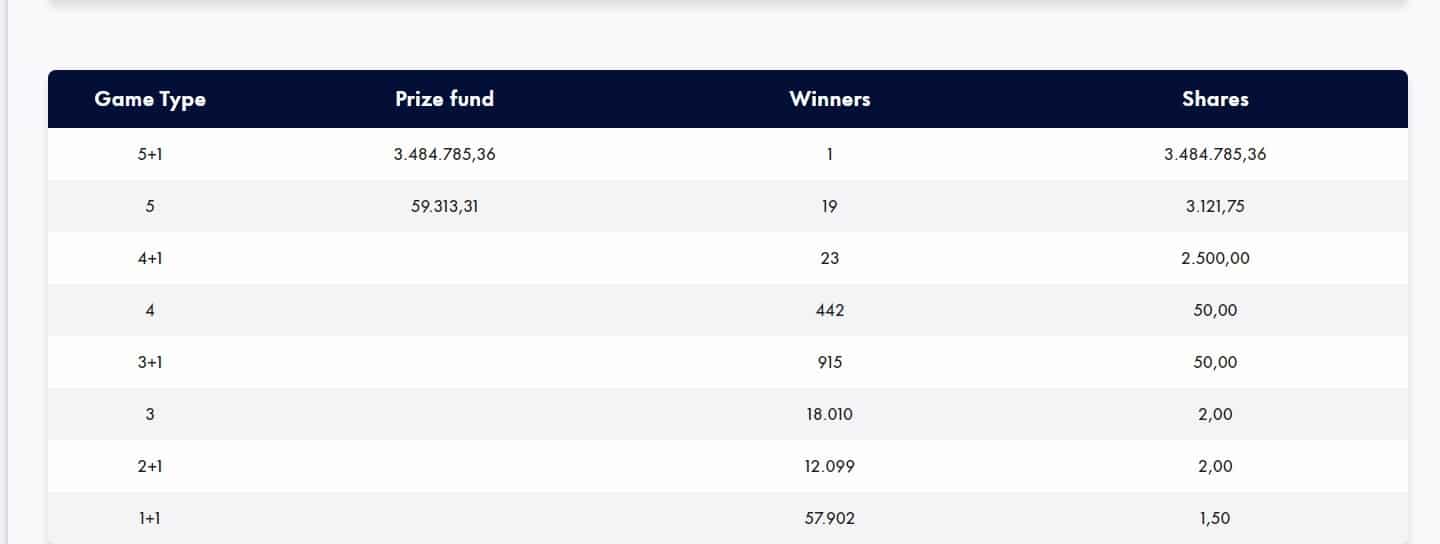Select the 2+1 game type cell
The height and width of the screenshot is (544, 1440).
pos(150,466)
